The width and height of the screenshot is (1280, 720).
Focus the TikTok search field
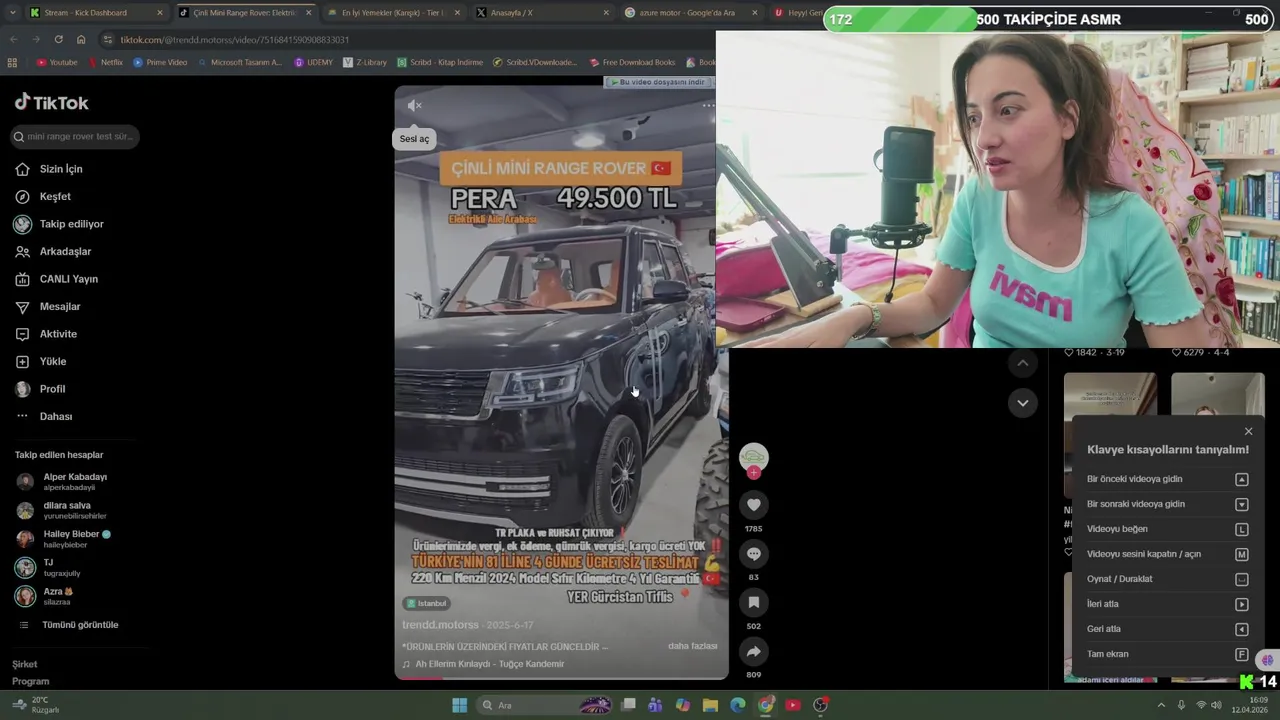pyautogui.click(x=75, y=136)
